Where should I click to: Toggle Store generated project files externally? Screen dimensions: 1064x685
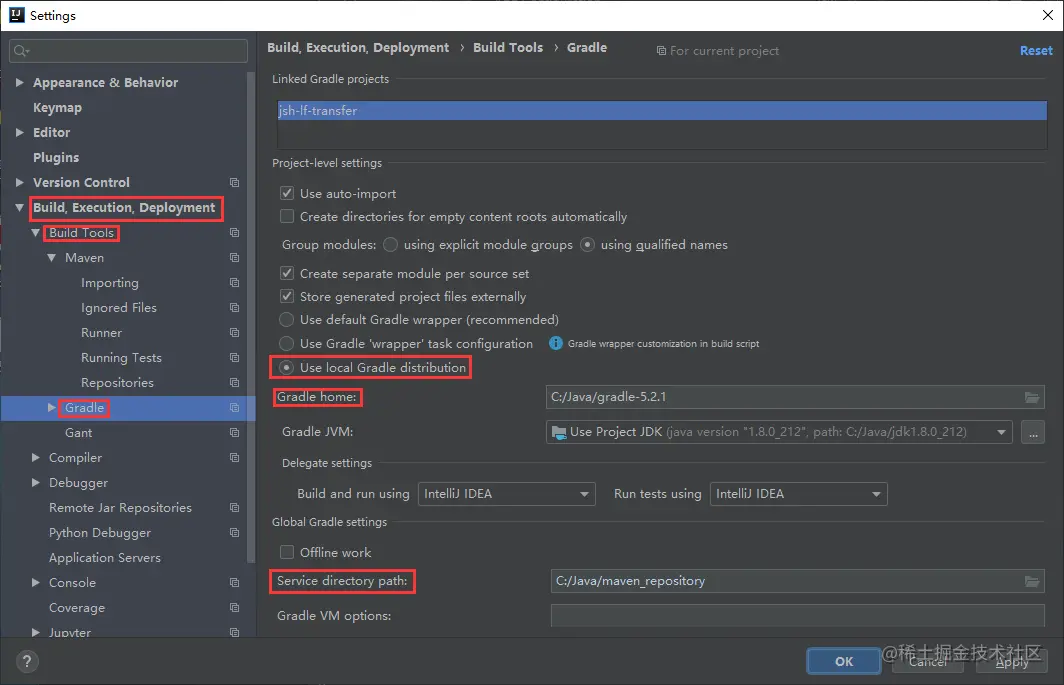click(287, 297)
